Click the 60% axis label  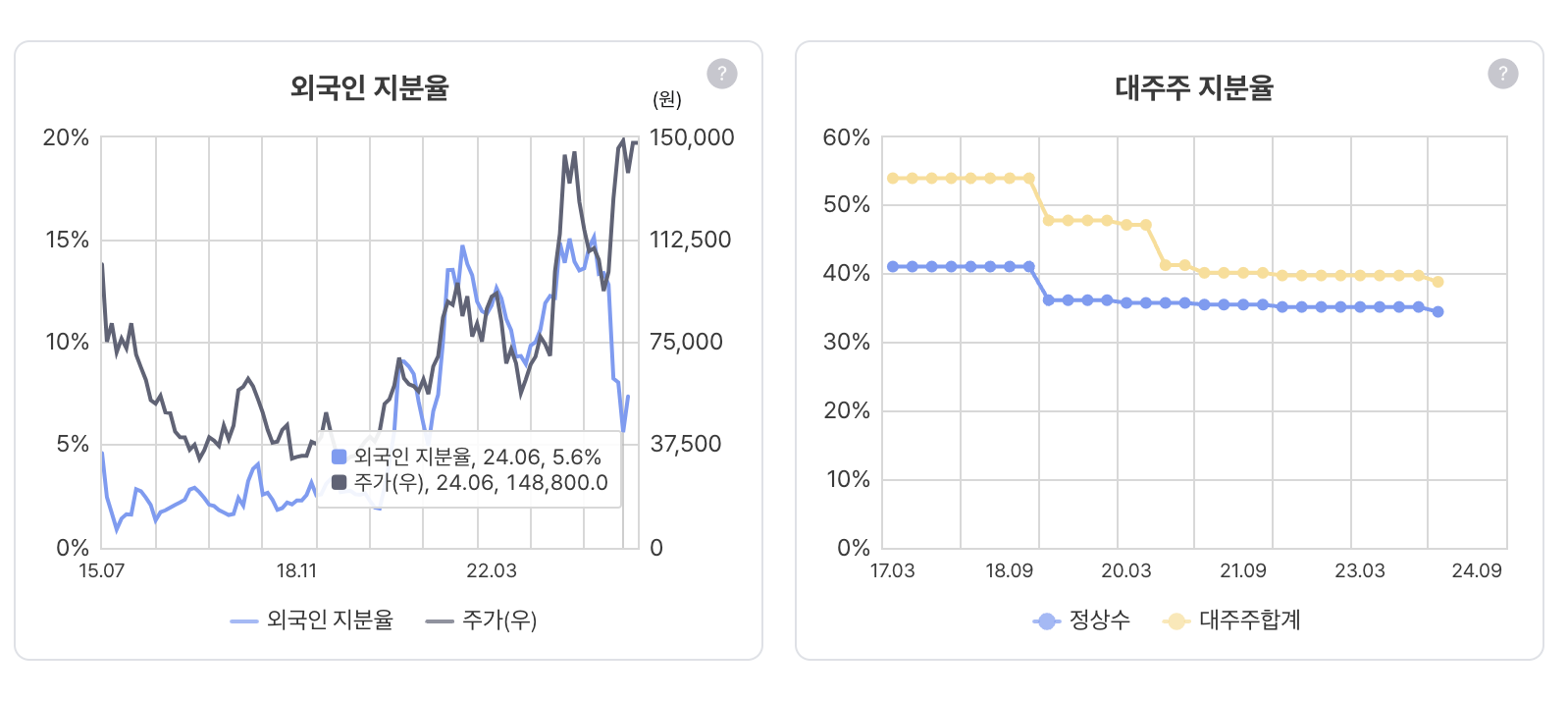click(x=846, y=137)
